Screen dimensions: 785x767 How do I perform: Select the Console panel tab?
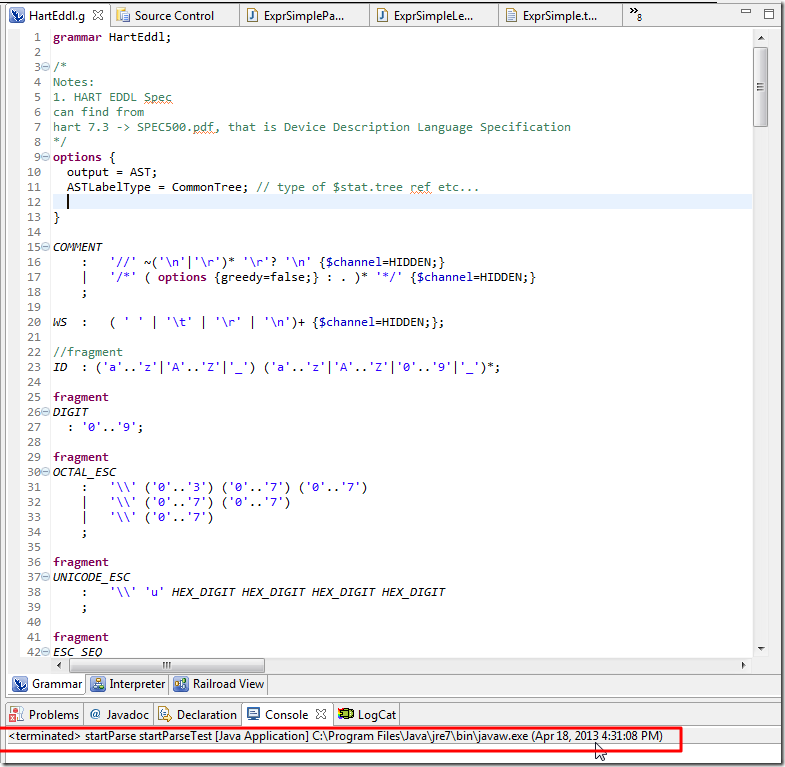286,714
